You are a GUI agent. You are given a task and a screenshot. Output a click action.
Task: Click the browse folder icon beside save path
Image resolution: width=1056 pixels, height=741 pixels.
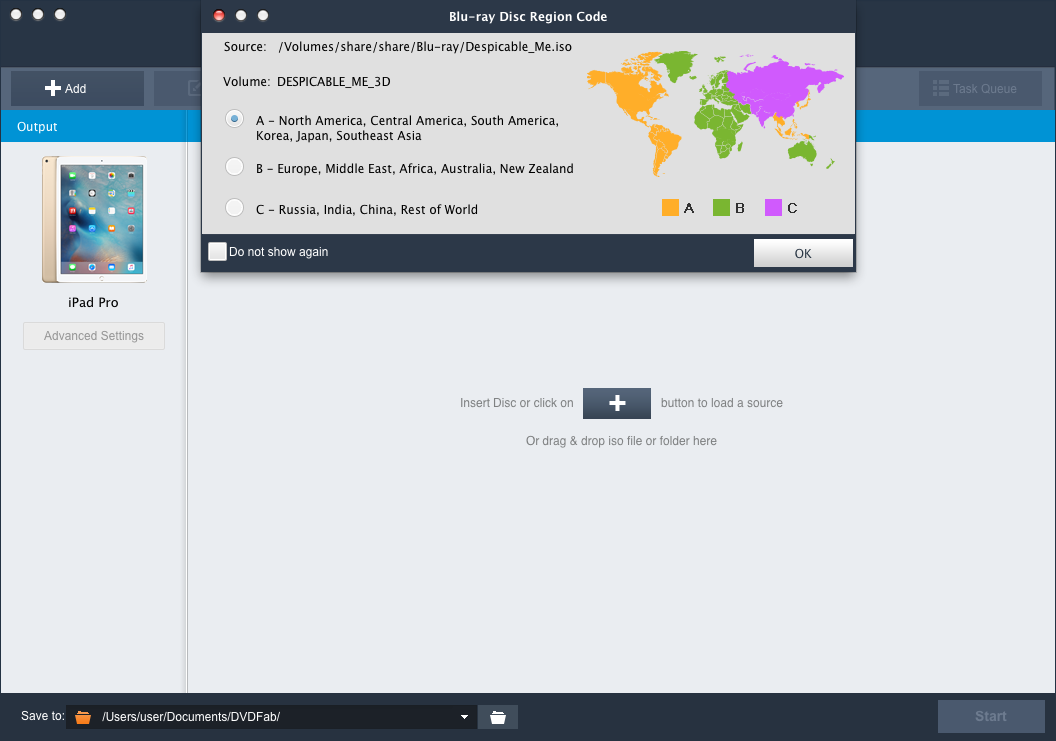point(498,717)
